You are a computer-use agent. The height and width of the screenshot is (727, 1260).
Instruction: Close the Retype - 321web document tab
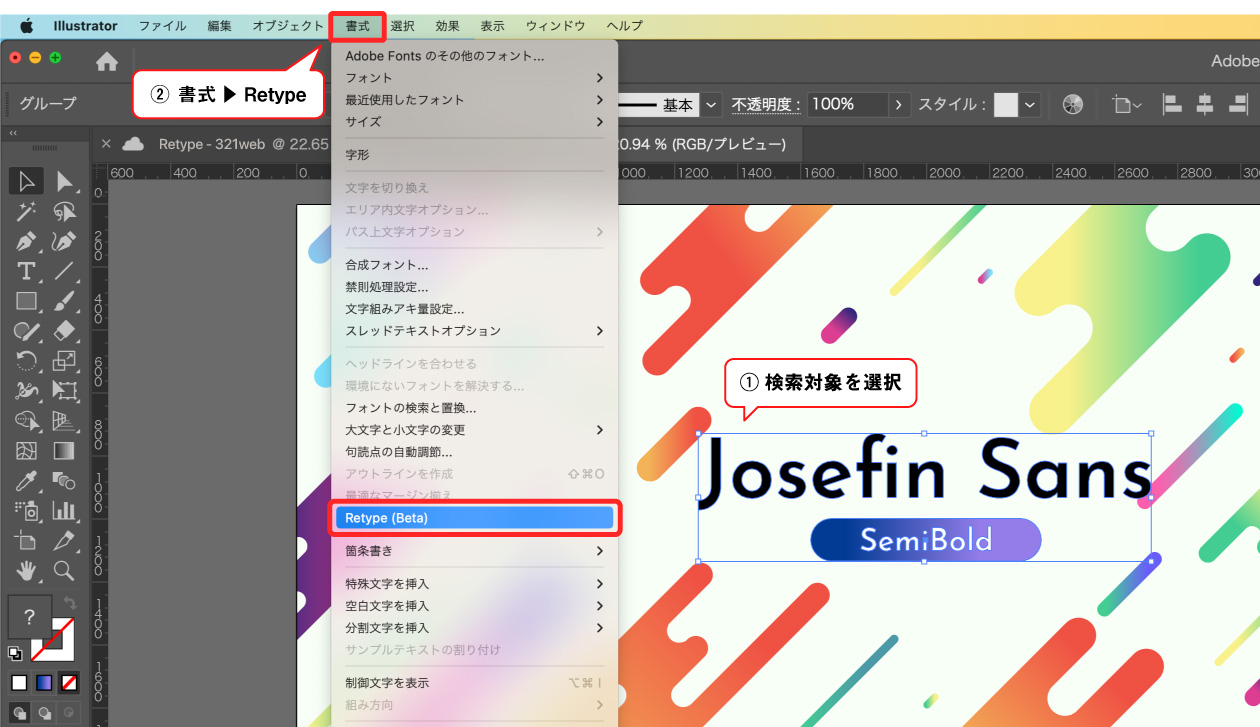(106, 144)
